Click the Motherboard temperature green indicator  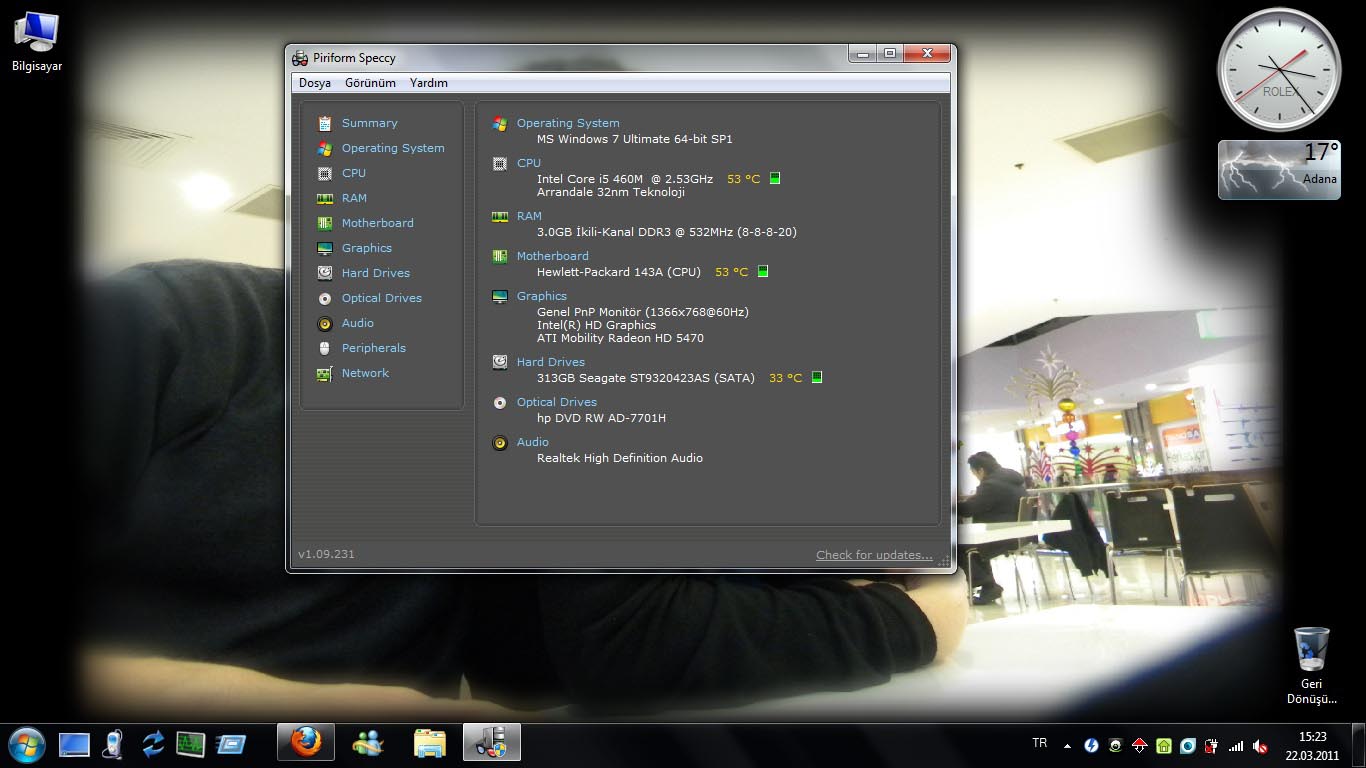pyautogui.click(x=763, y=271)
